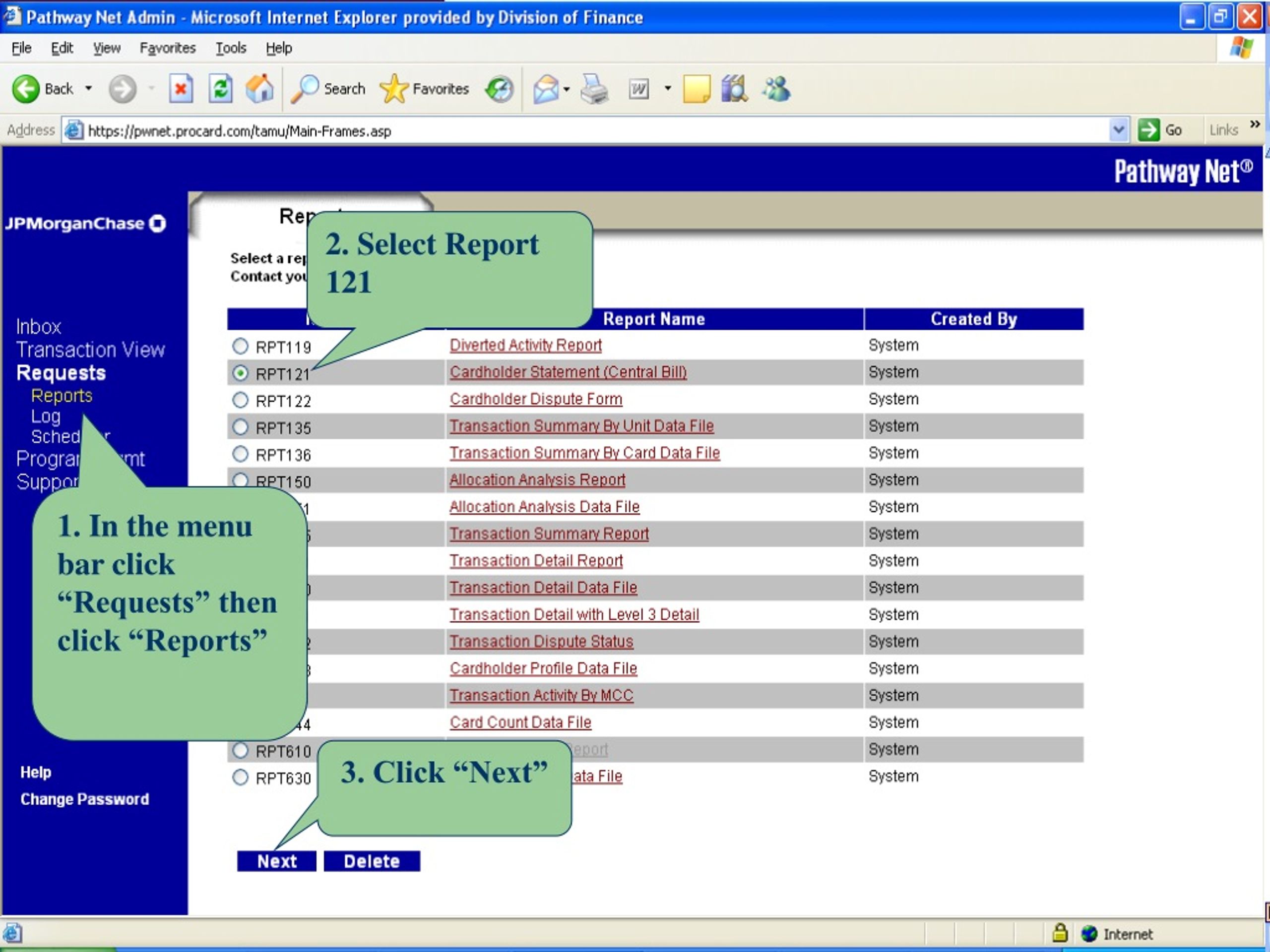The height and width of the screenshot is (952, 1270).
Task: Click the Print icon
Action: [x=594, y=89]
